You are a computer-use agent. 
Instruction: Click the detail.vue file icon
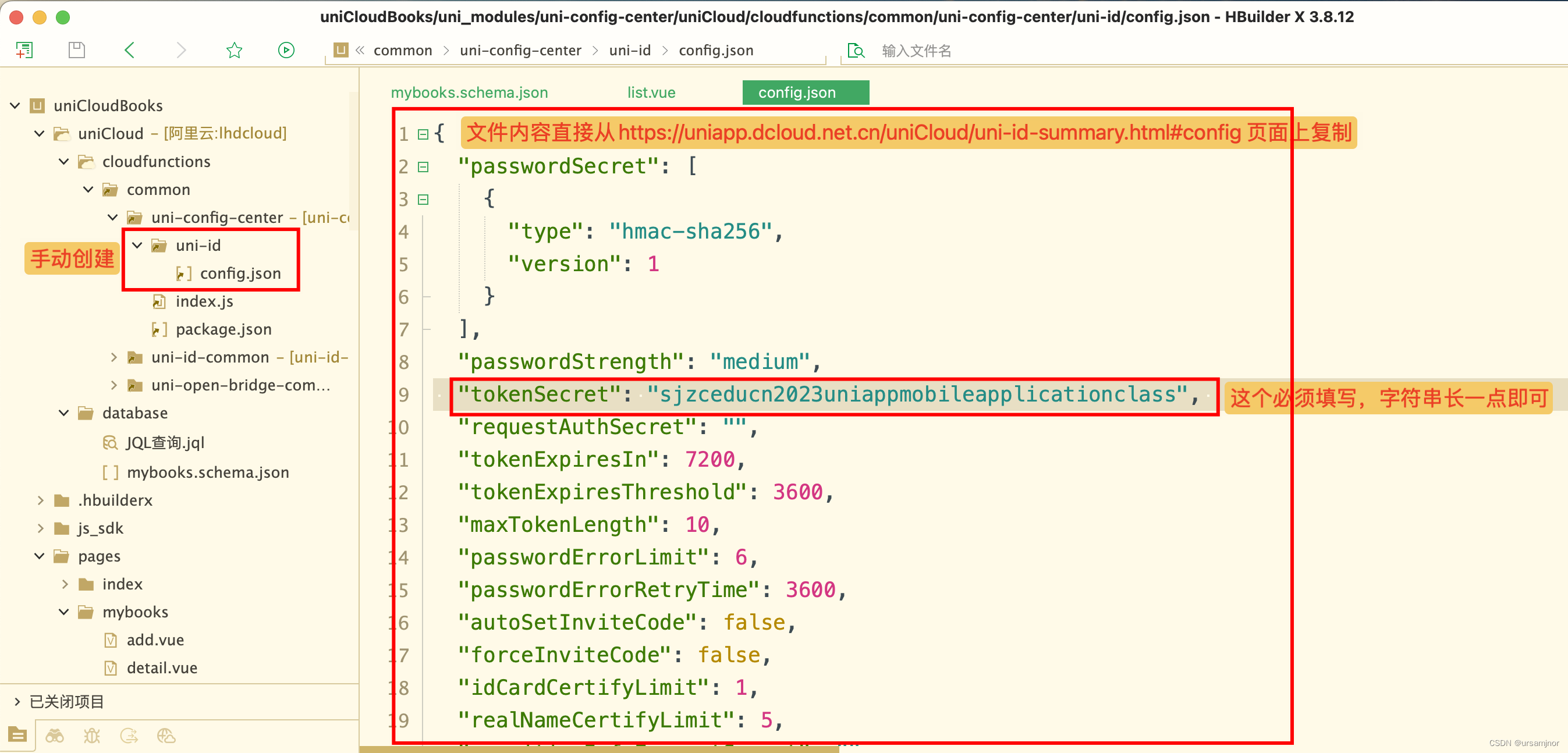click(110, 668)
